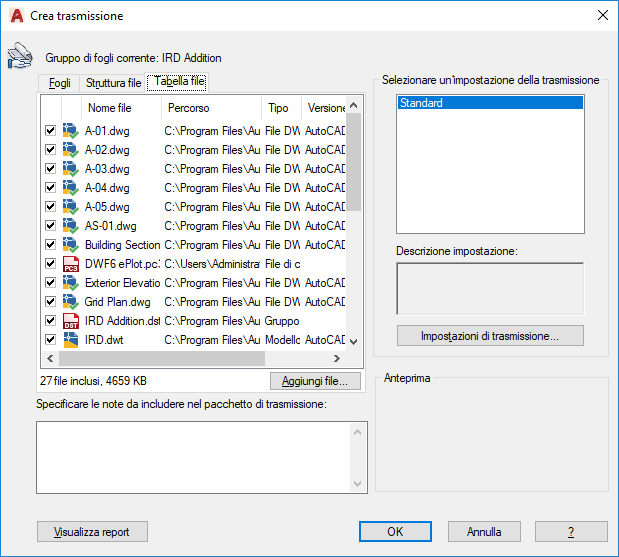
Task: Uncheck the A-03.dwg checkbox
Action: point(50,168)
